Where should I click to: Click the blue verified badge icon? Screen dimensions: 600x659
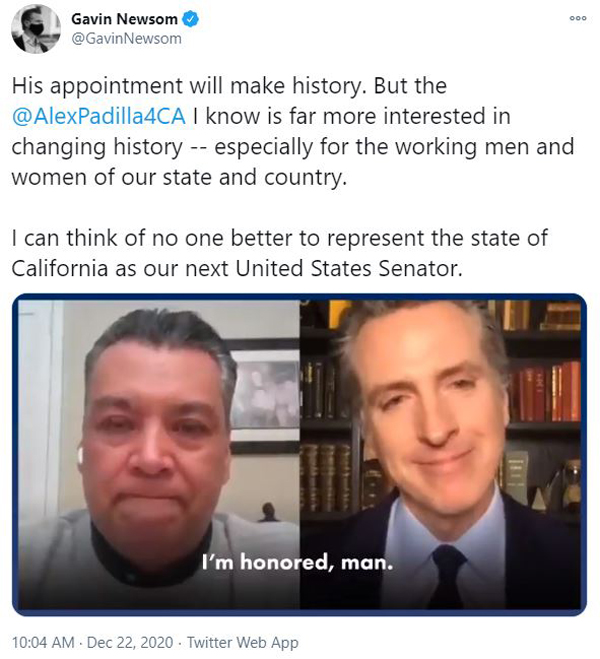point(190,19)
